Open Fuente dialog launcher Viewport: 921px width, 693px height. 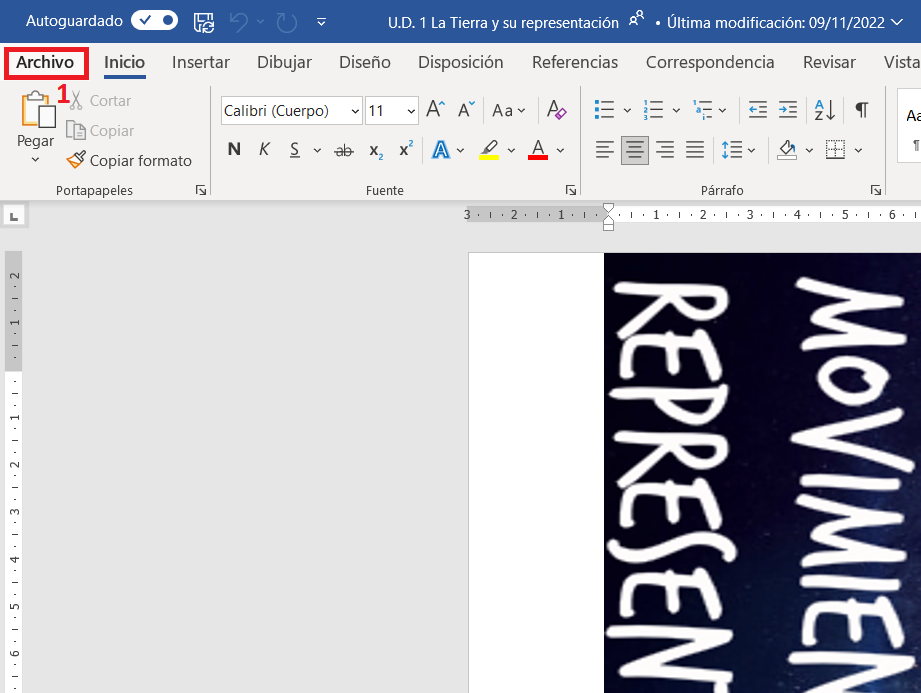[570, 190]
